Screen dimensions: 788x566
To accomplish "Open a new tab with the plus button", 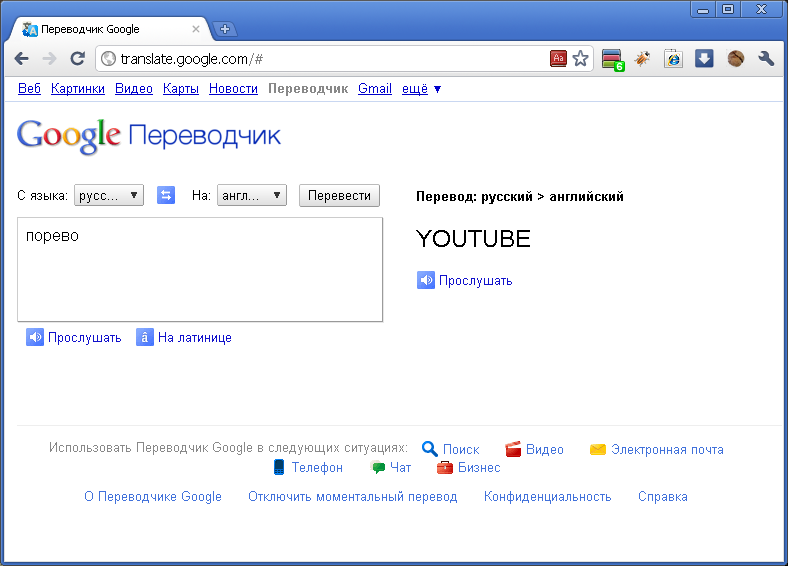I will click(x=225, y=29).
